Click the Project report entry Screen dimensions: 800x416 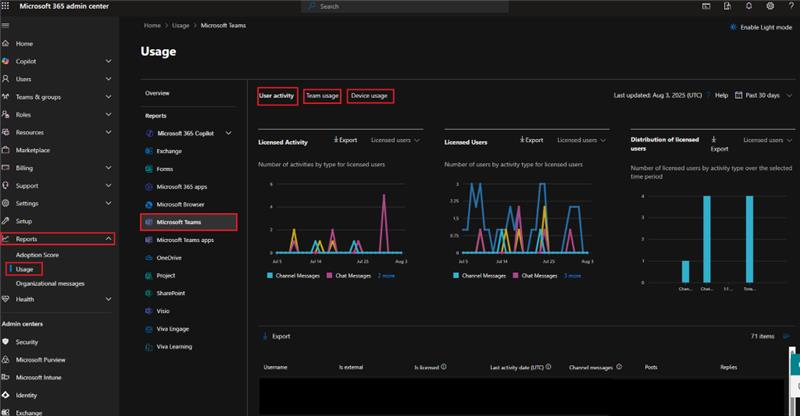click(x=166, y=275)
